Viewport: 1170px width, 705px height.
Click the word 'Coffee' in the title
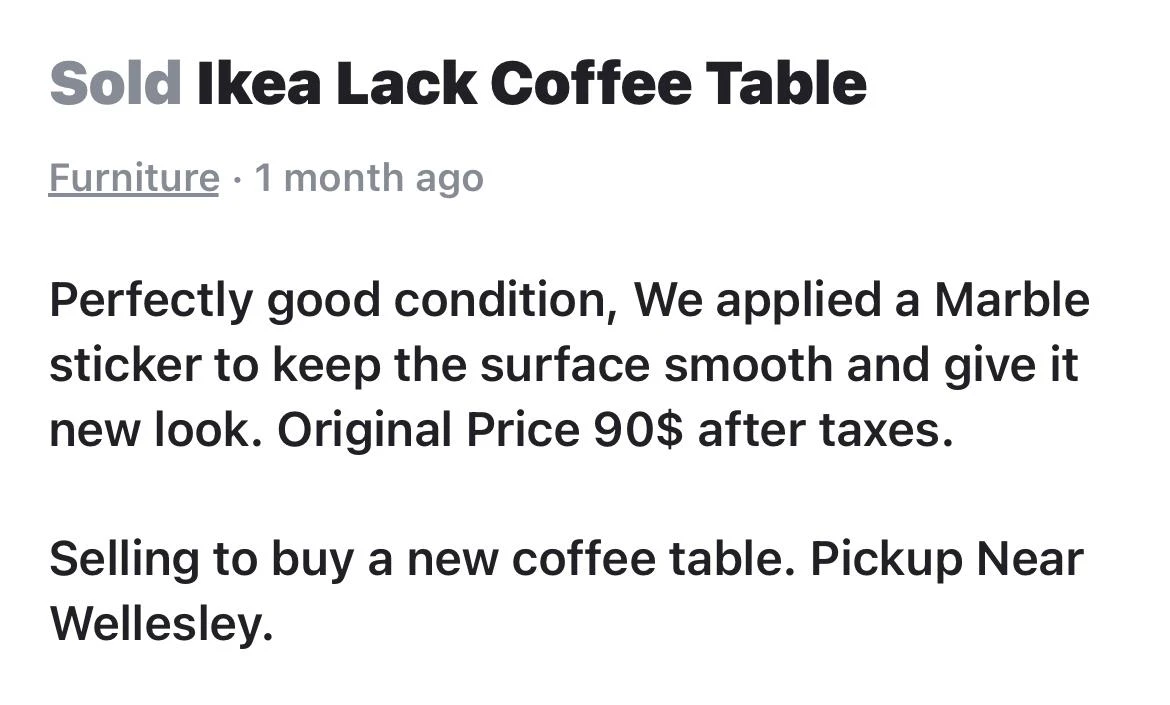[590, 83]
